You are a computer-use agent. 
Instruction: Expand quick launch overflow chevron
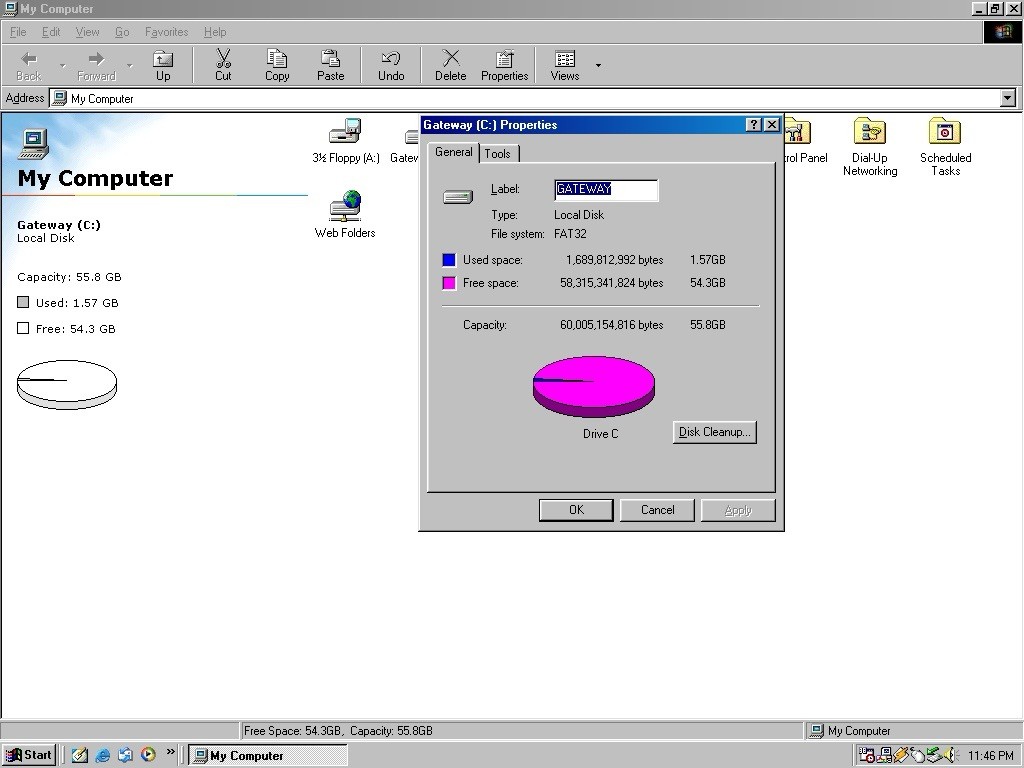170,752
